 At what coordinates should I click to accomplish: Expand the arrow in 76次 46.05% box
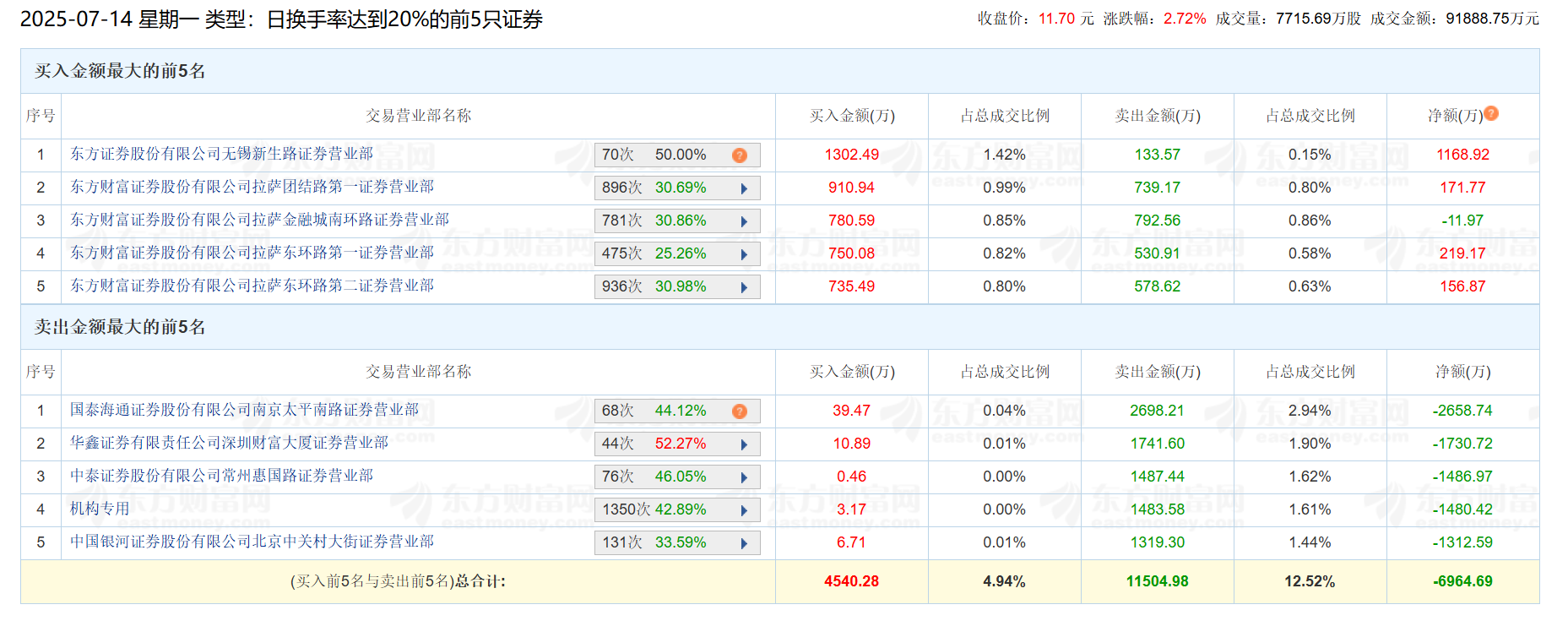pos(744,477)
